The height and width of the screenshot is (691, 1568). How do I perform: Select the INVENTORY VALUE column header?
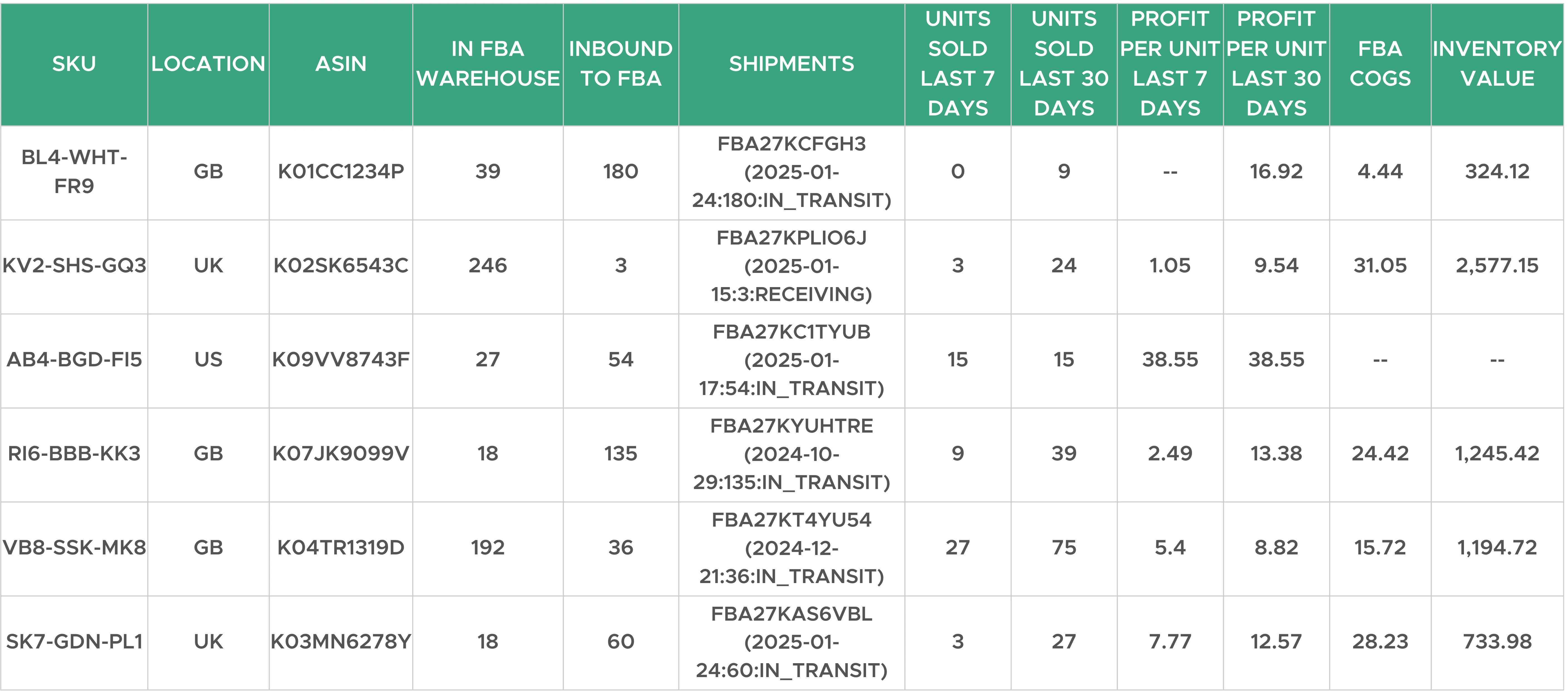coord(1497,64)
